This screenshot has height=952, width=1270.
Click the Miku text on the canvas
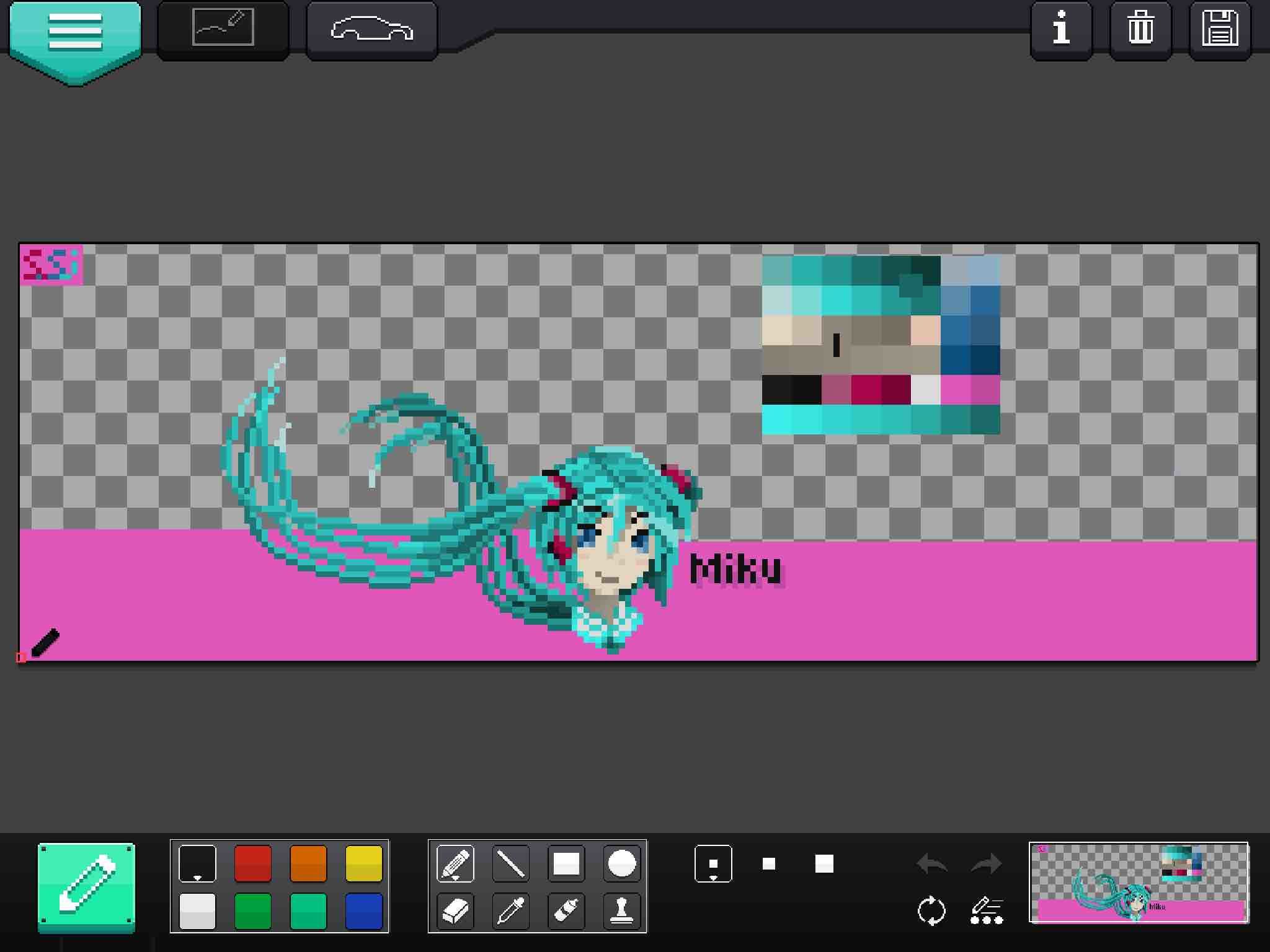[736, 570]
